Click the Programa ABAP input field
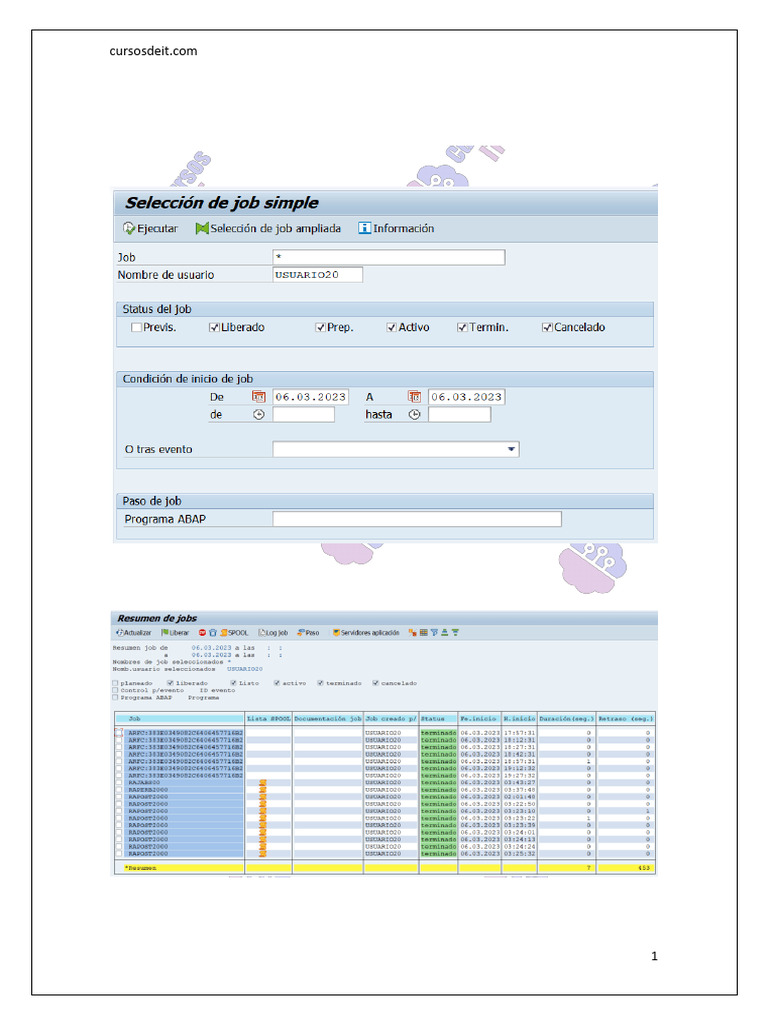 [x=416, y=519]
